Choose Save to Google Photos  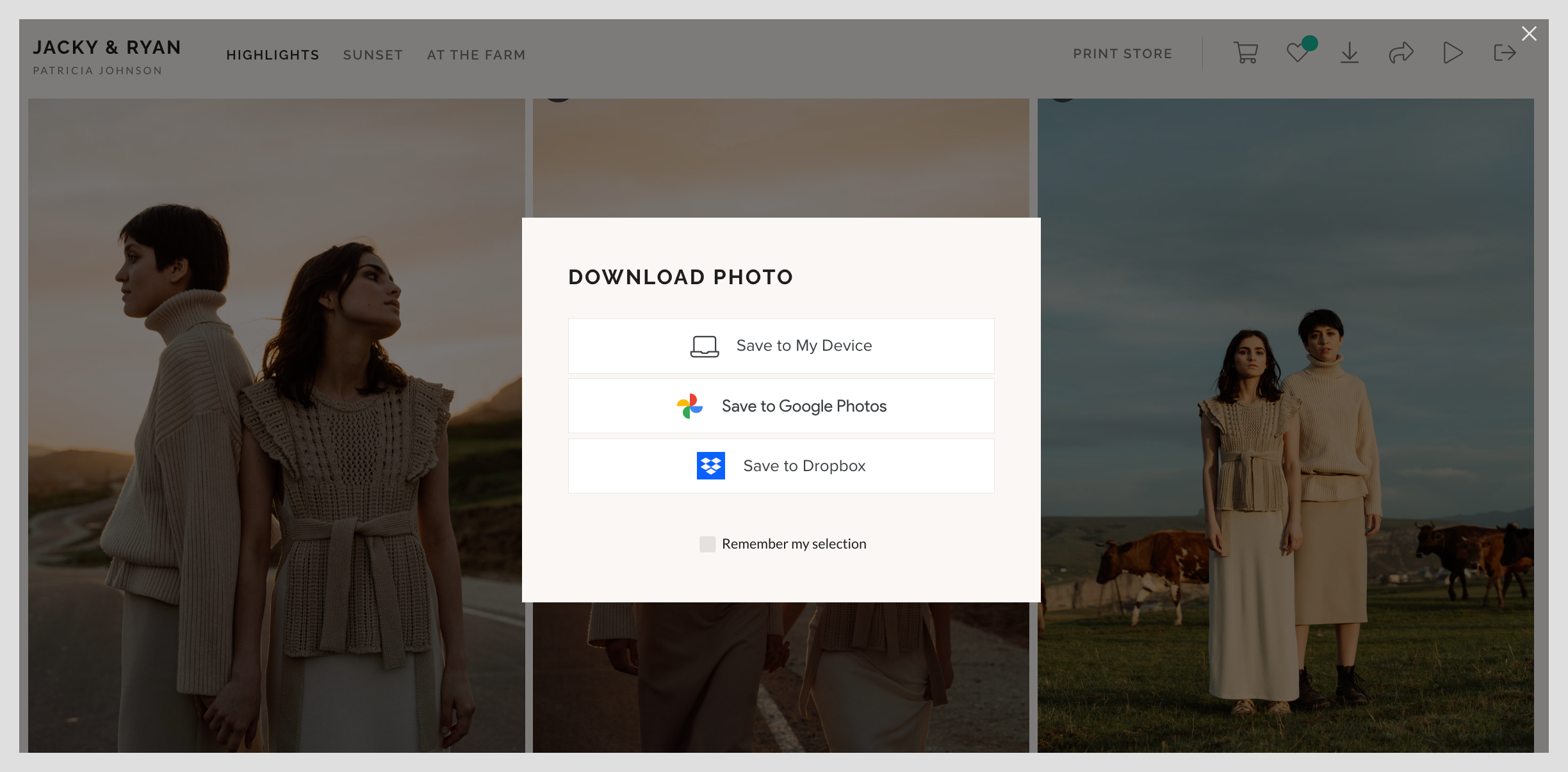pyautogui.click(x=781, y=405)
